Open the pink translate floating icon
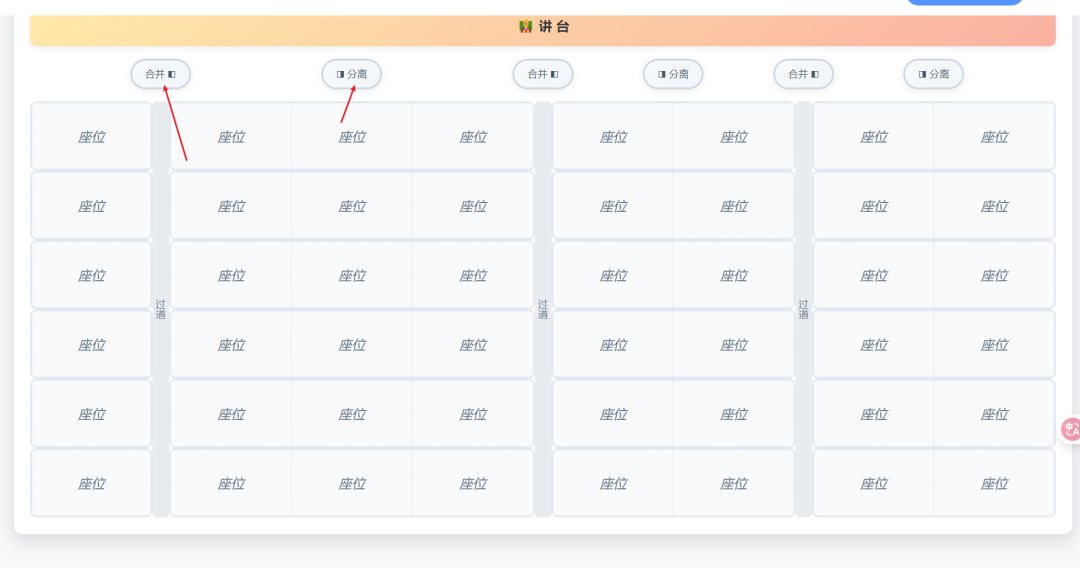The image size is (1080, 568). click(x=1070, y=430)
